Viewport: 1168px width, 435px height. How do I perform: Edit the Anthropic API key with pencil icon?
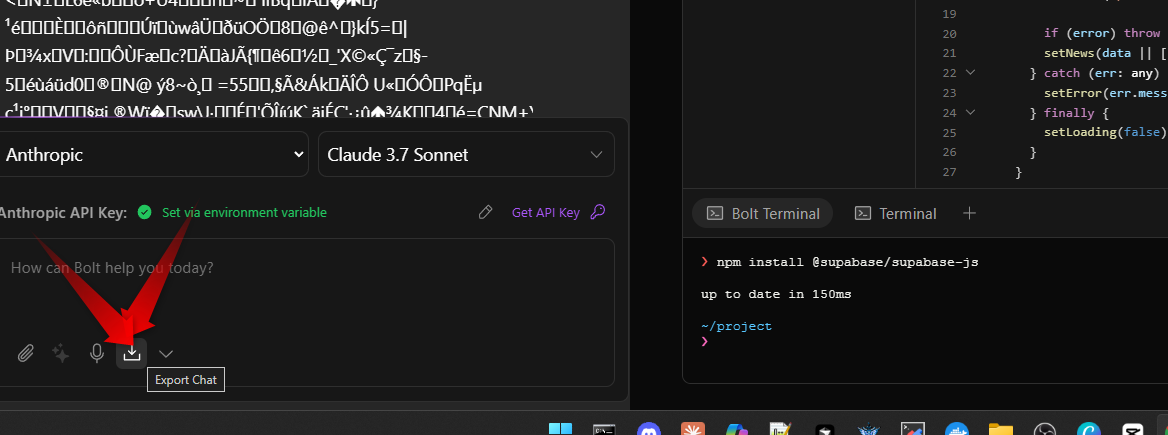pos(485,212)
